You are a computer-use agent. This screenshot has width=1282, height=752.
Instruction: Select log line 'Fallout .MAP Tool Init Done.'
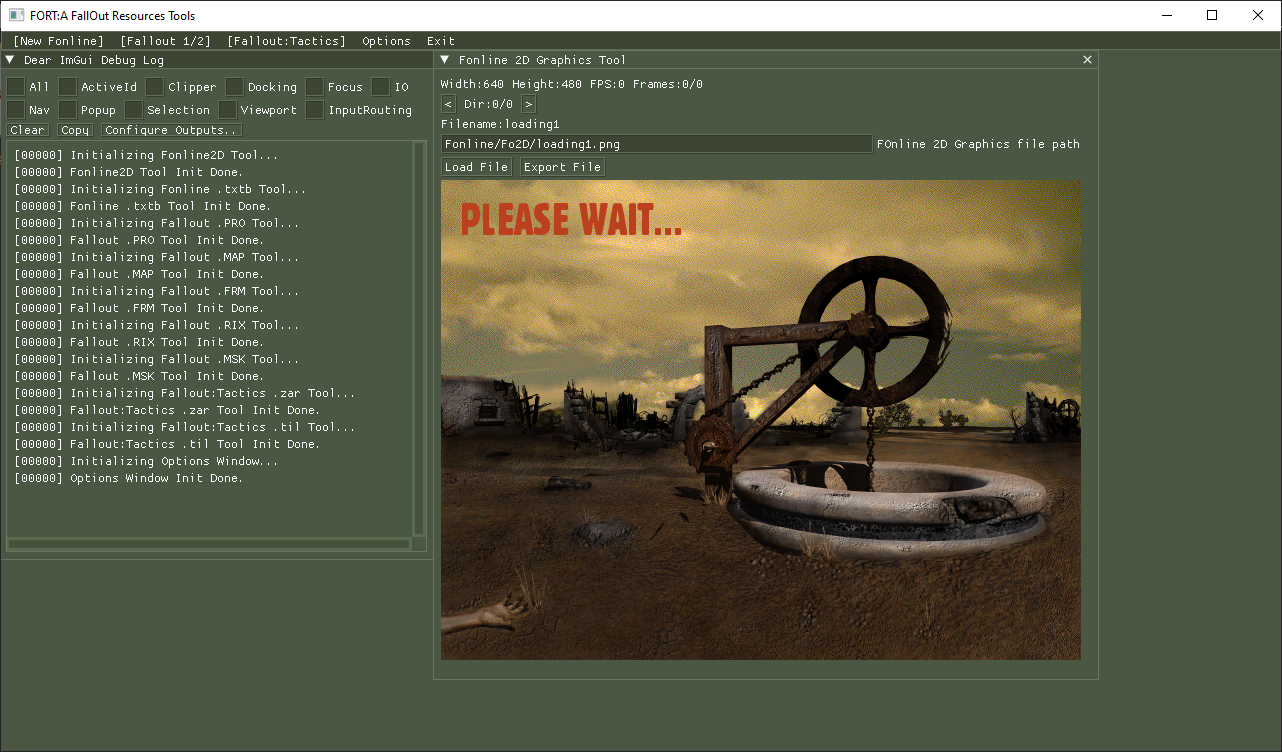(x=139, y=274)
